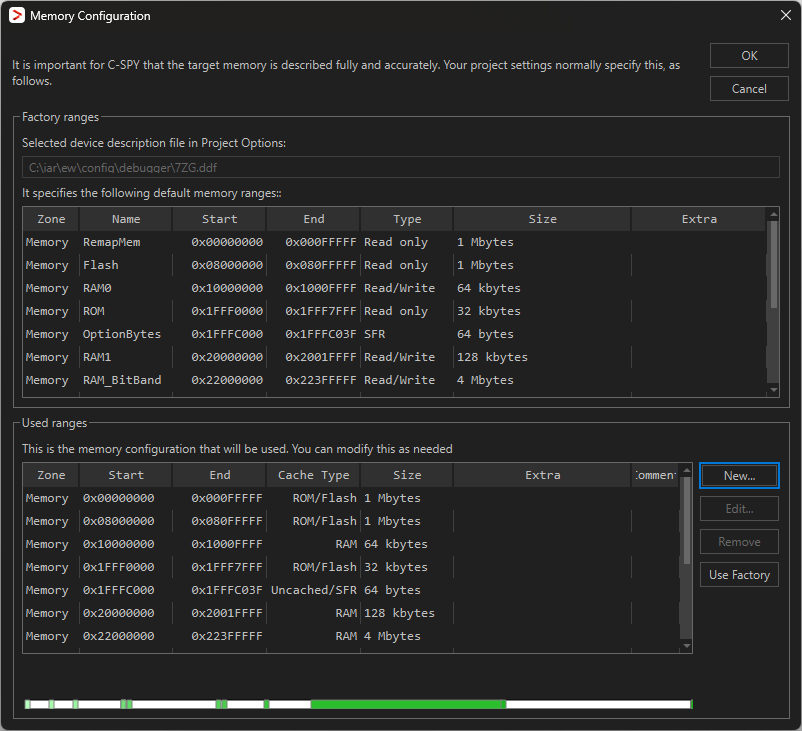Click the Factory ranges Zone column header

[51, 219]
